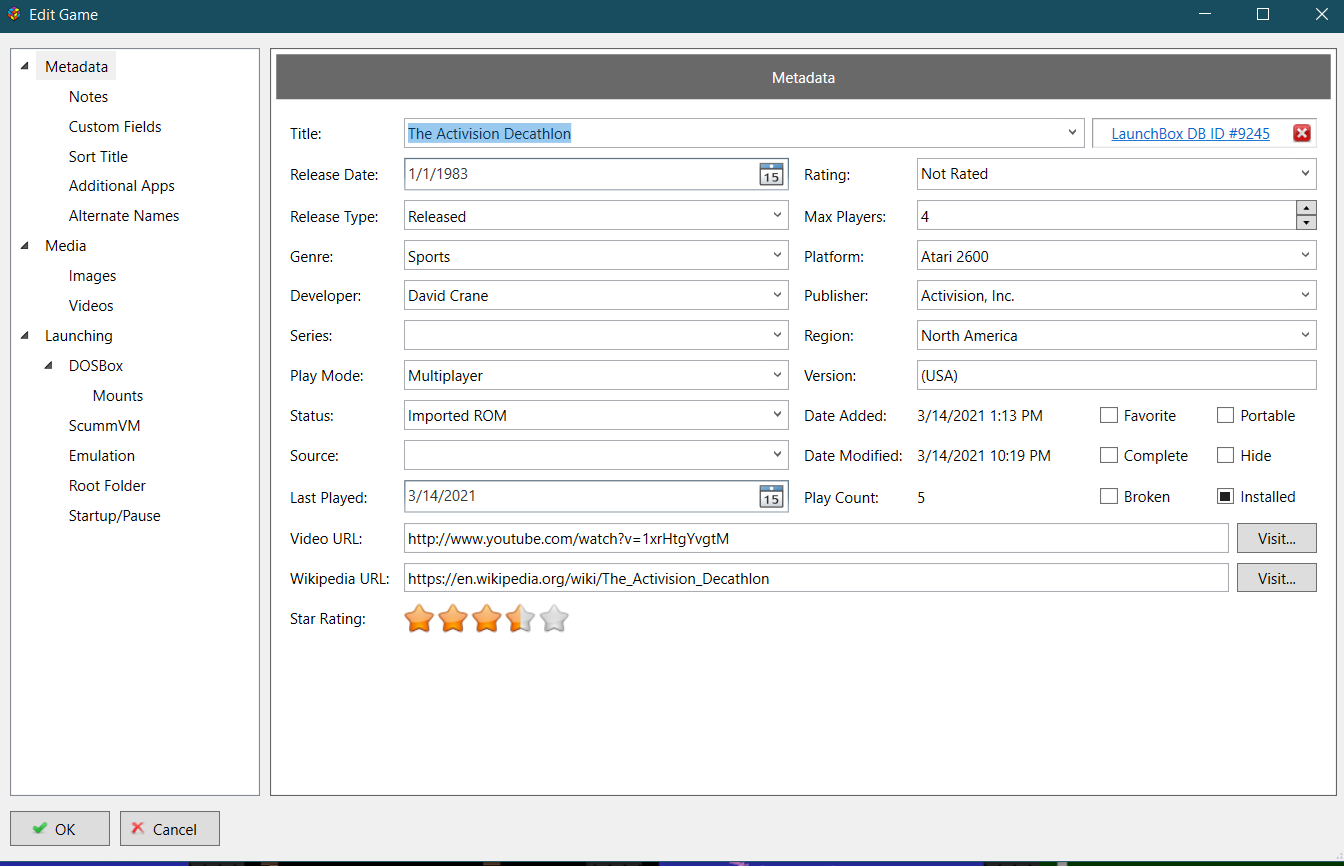Go to the Videos section

coord(91,306)
